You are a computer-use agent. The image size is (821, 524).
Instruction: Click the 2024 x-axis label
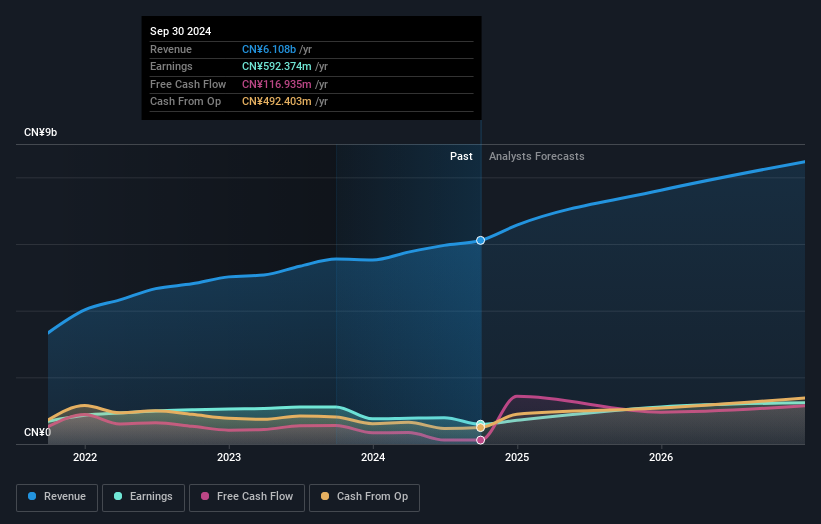[373, 457]
